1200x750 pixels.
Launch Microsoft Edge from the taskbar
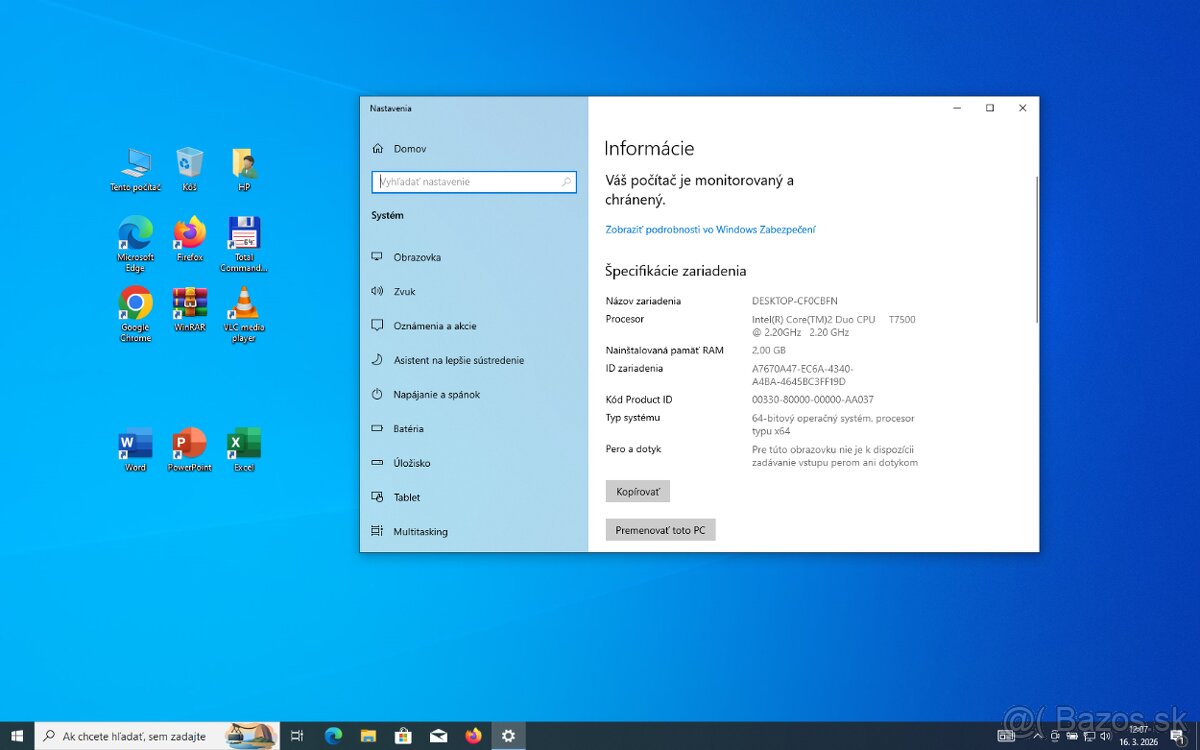click(334, 735)
